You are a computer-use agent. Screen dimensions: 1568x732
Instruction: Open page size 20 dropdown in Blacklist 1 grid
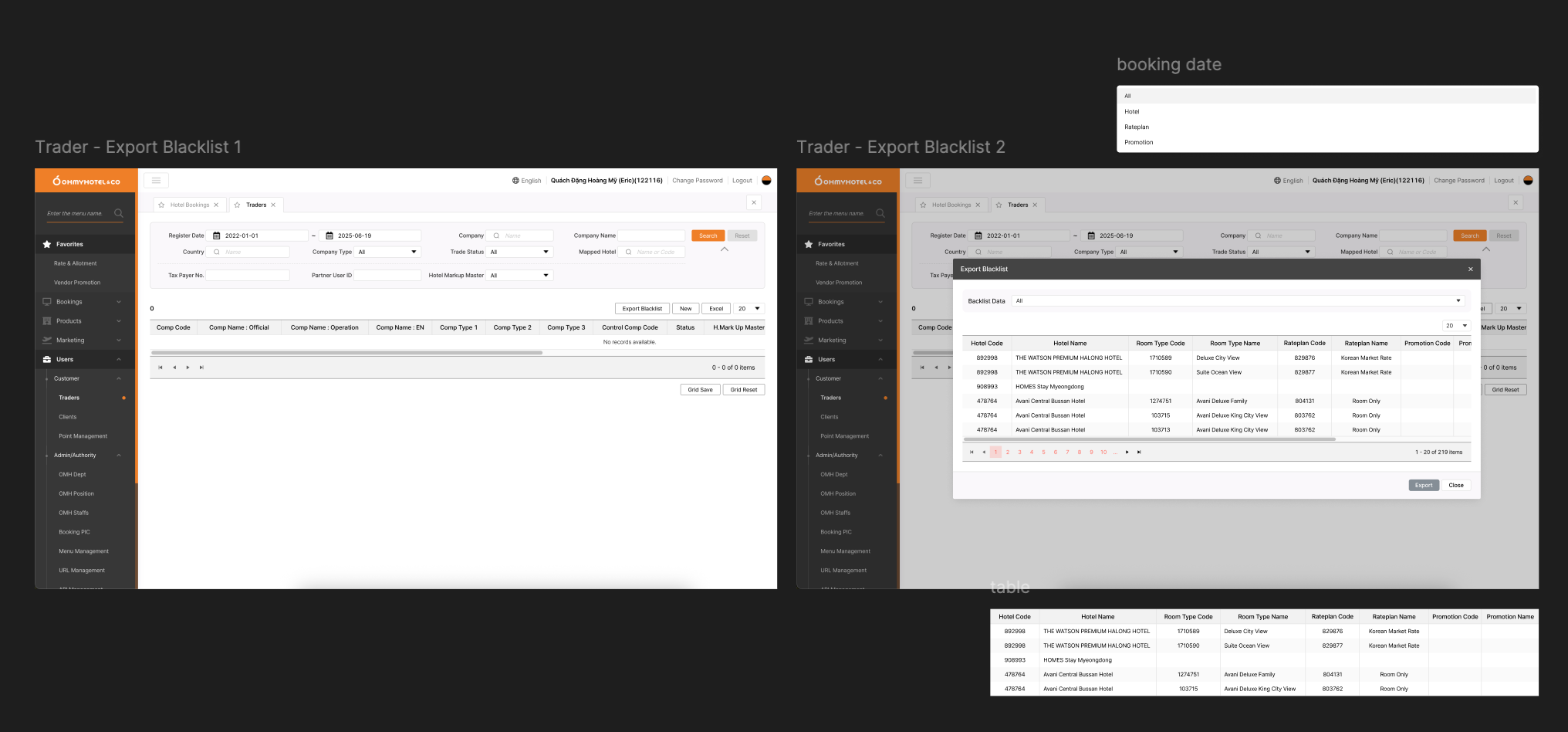749,309
